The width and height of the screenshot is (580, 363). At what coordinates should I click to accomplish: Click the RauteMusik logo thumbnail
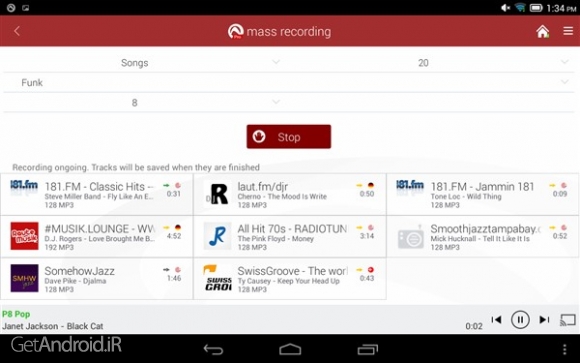tap(24, 236)
